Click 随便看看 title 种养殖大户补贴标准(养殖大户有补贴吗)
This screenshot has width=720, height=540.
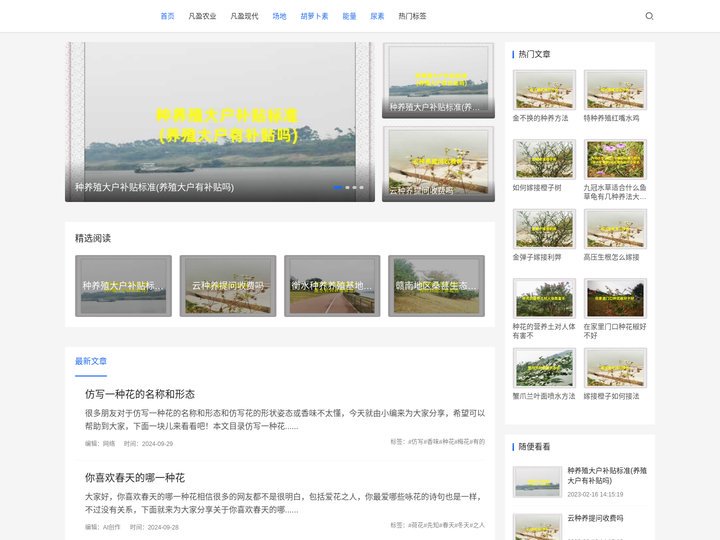pos(607,475)
